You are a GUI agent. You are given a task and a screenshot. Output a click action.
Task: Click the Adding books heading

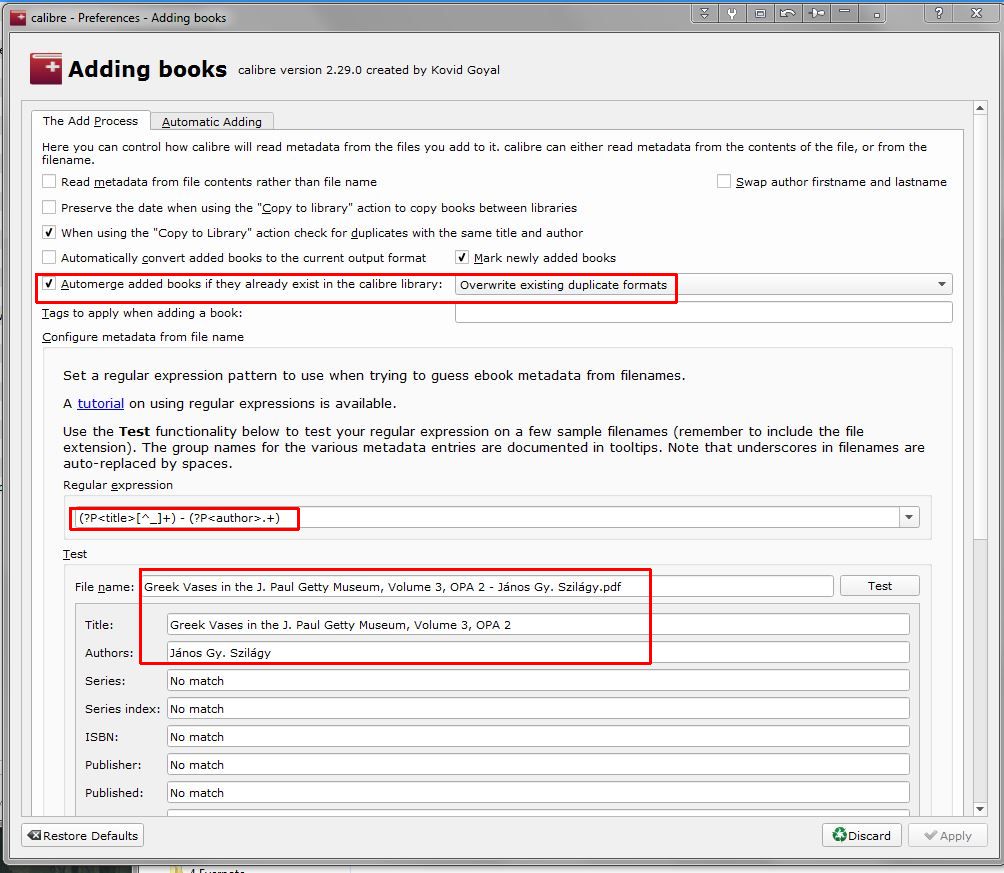pos(147,69)
